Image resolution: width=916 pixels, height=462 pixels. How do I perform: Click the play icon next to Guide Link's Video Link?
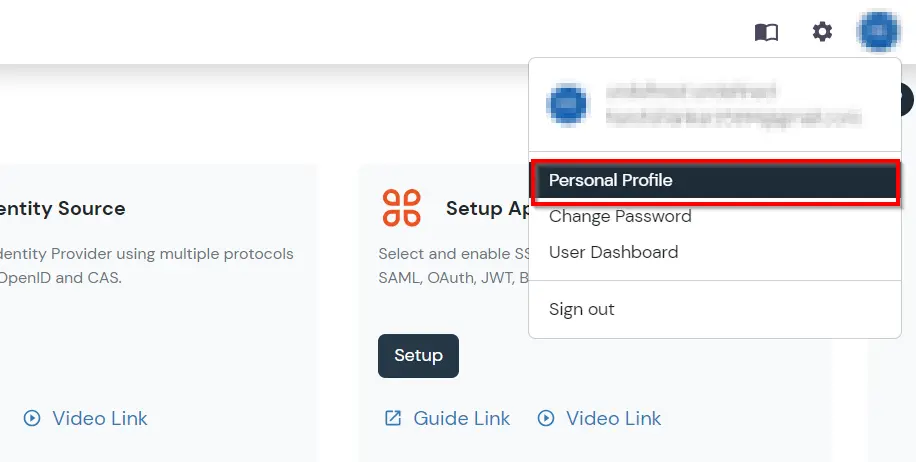click(x=546, y=418)
